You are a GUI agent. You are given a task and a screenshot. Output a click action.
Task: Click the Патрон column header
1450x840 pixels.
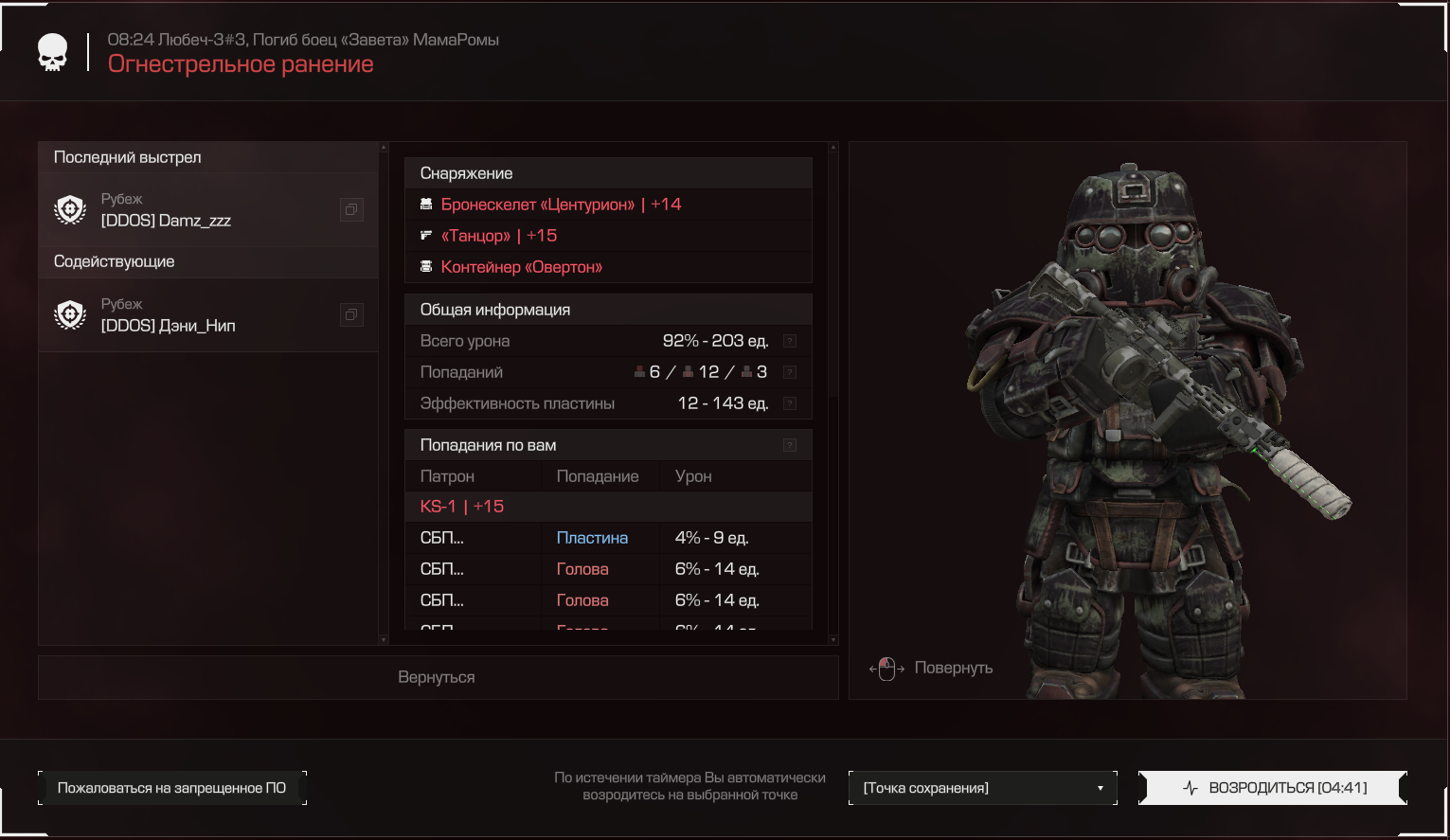coord(447,476)
